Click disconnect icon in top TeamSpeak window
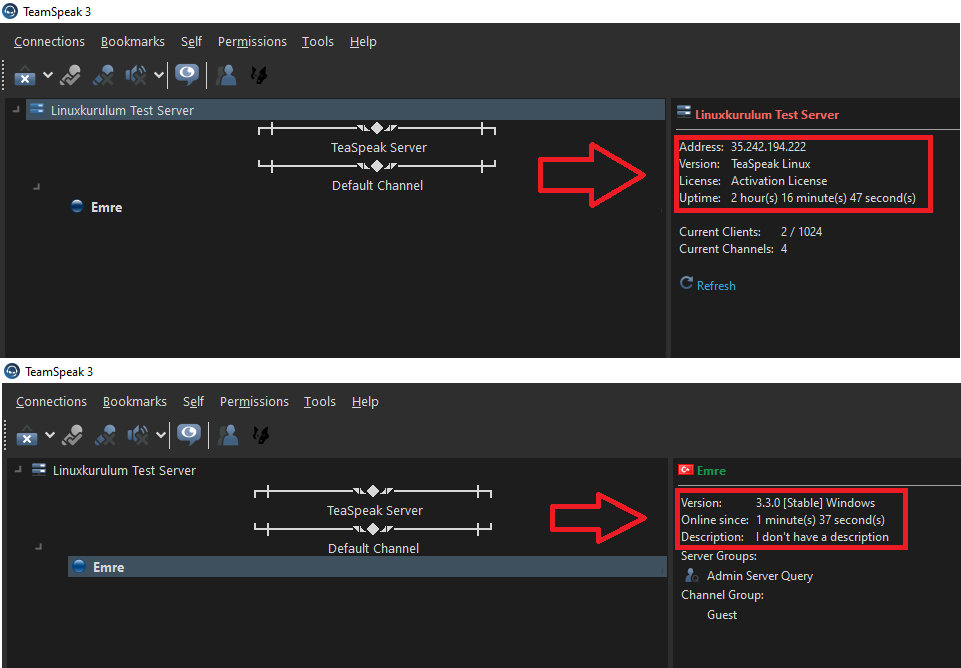The width and height of the screenshot is (961, 668). coord(25,75)
